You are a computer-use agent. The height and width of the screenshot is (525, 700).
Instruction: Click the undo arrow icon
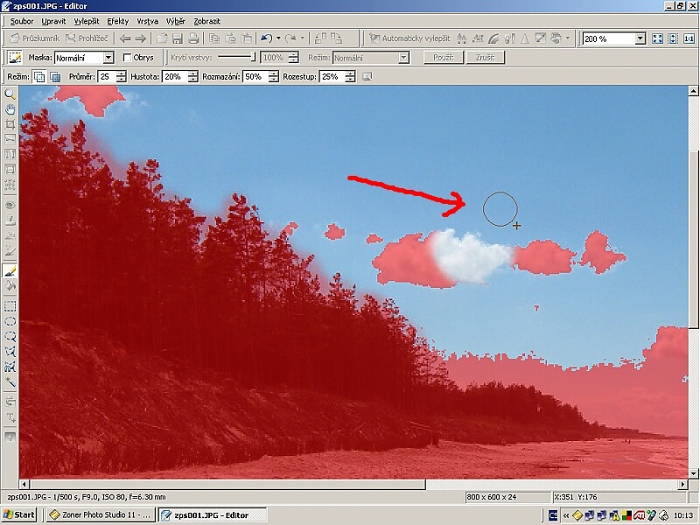[266, 39]
